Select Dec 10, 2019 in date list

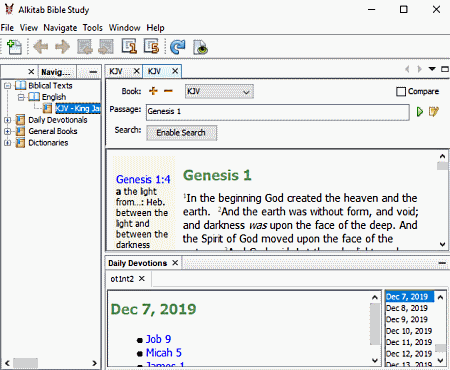409,331
